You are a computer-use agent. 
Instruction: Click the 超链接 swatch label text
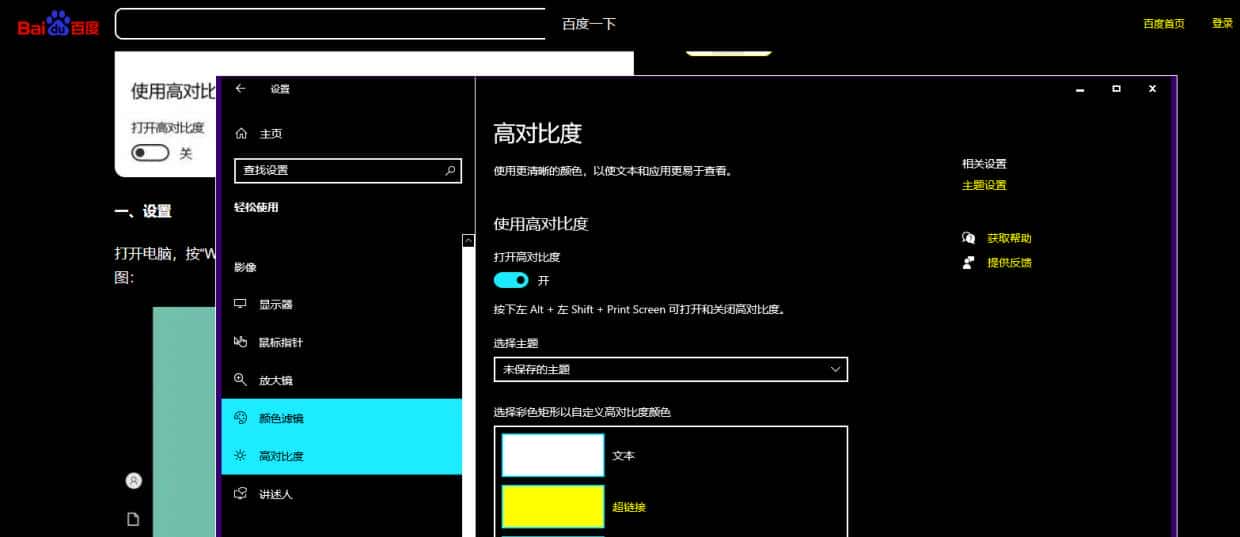629,507
